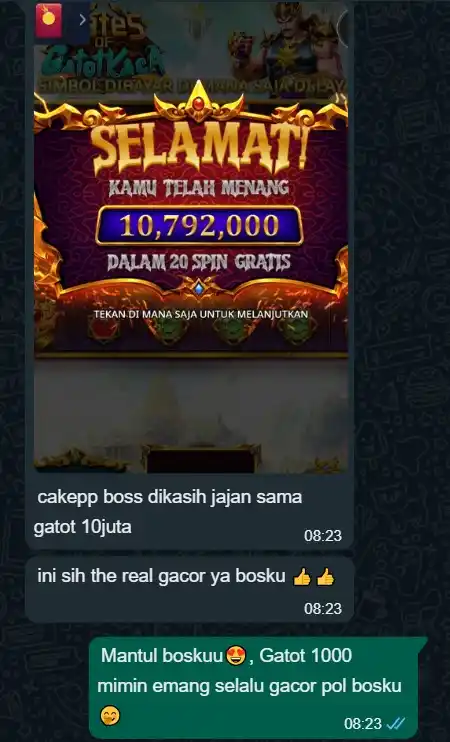Click the SELAMAT! heading text
450x742 pixels.
pyautogui.click(x=199, y=147)
